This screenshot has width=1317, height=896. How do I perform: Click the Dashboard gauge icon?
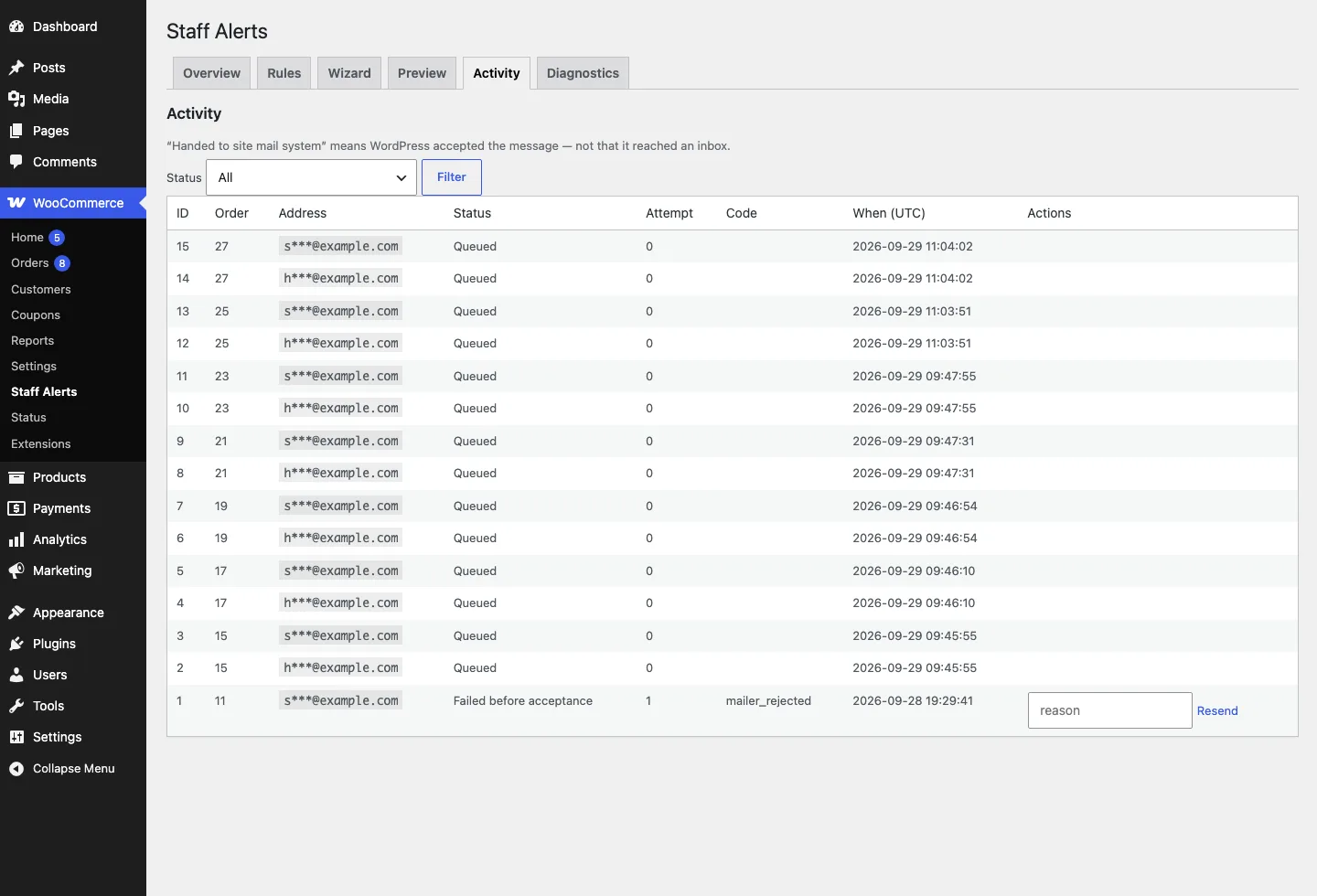[x=16, y=27]
